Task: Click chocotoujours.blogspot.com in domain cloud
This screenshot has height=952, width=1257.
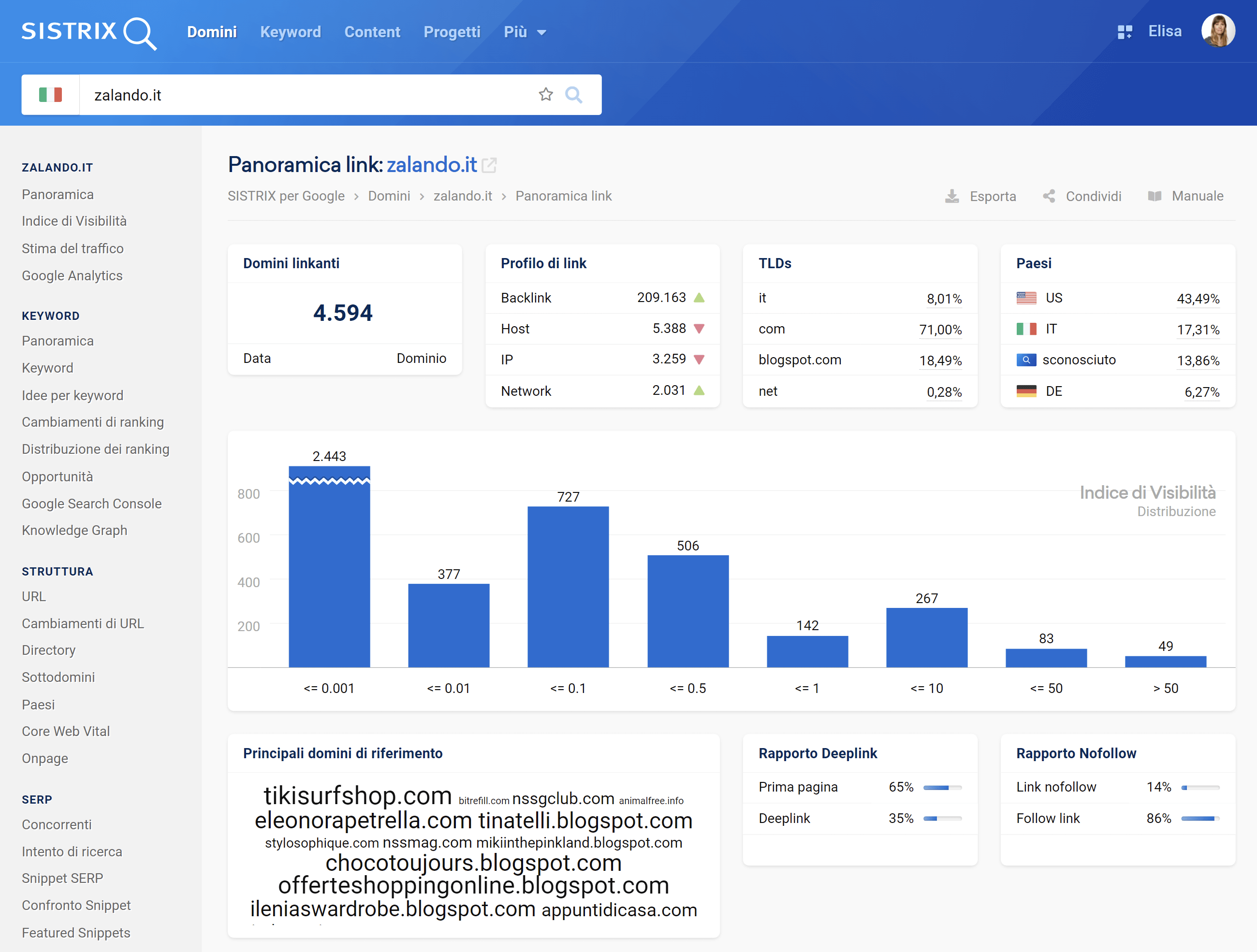Action: (x=473, y=863)
